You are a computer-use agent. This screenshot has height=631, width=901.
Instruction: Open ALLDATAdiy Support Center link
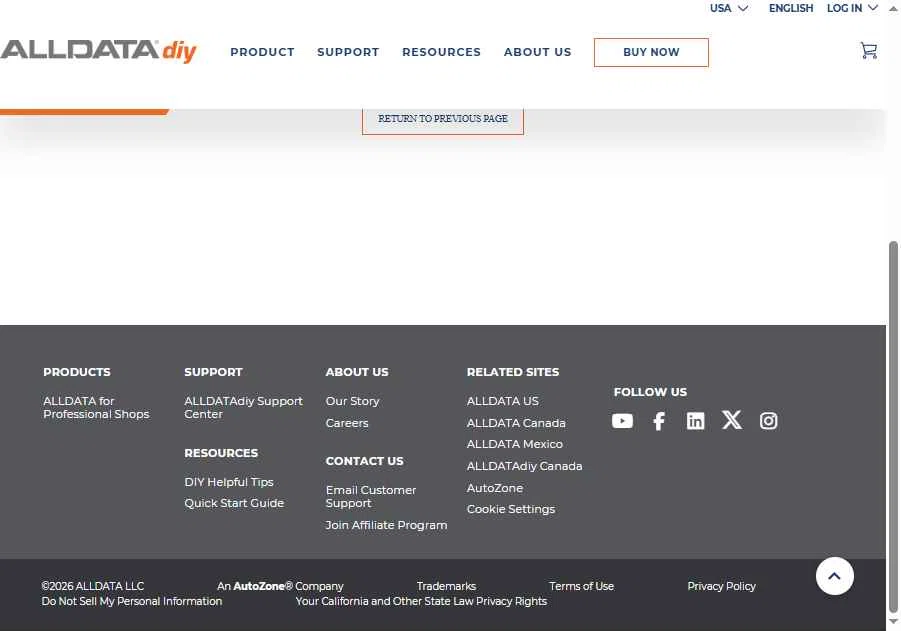[243, 407]
